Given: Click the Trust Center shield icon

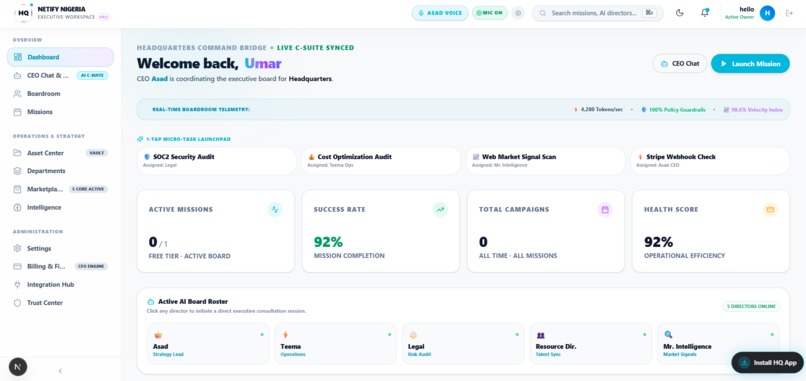Looking at the screenshot, I should (17, 303).
